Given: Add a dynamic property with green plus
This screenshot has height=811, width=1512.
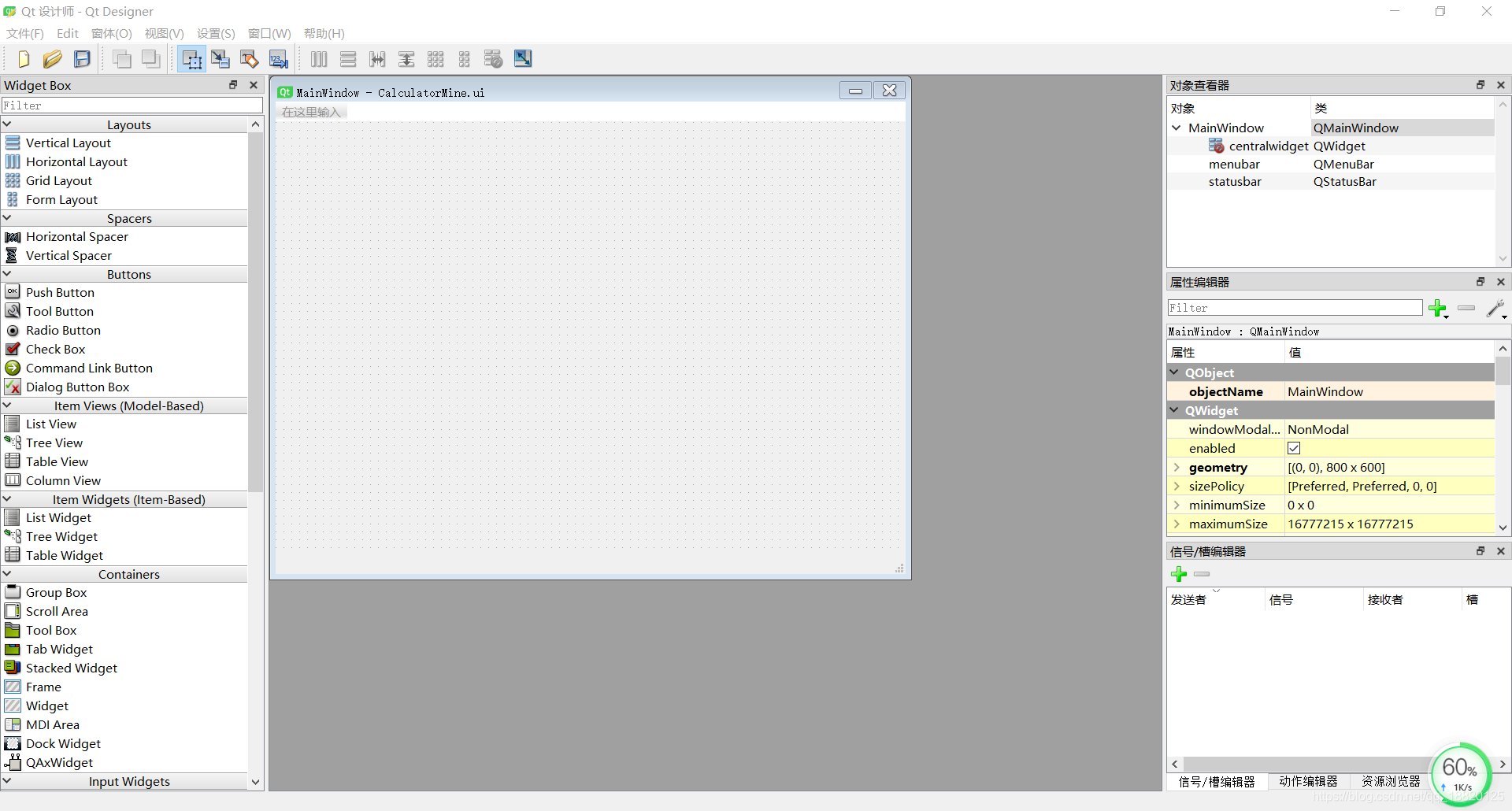Looking at the screenshot, I should coord(1438,308).
